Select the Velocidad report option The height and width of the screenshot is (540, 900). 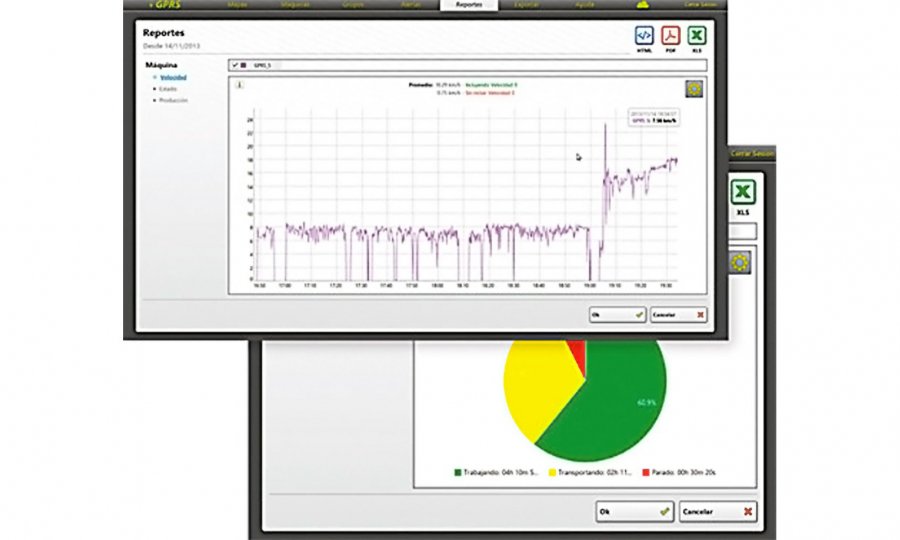click(174, 77)
